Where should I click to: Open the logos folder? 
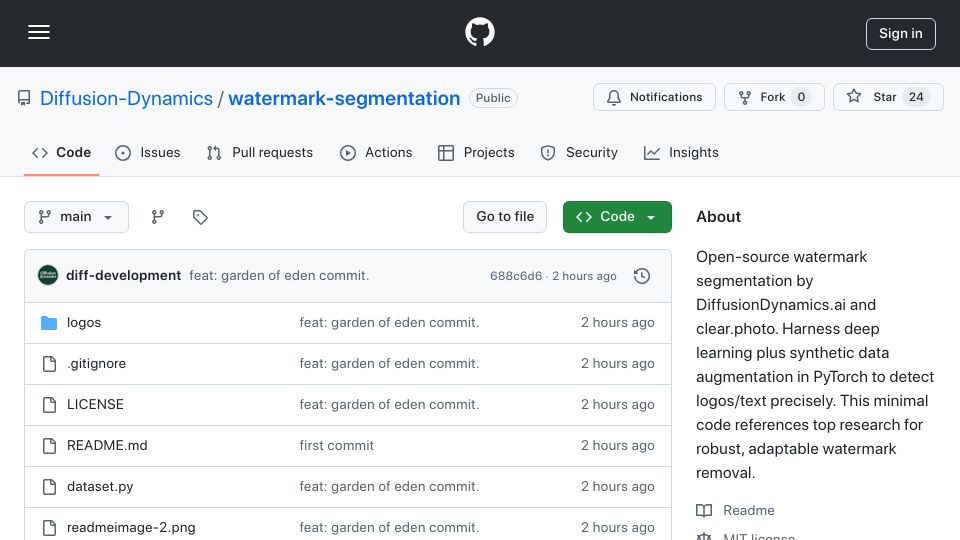coord(84,323)
